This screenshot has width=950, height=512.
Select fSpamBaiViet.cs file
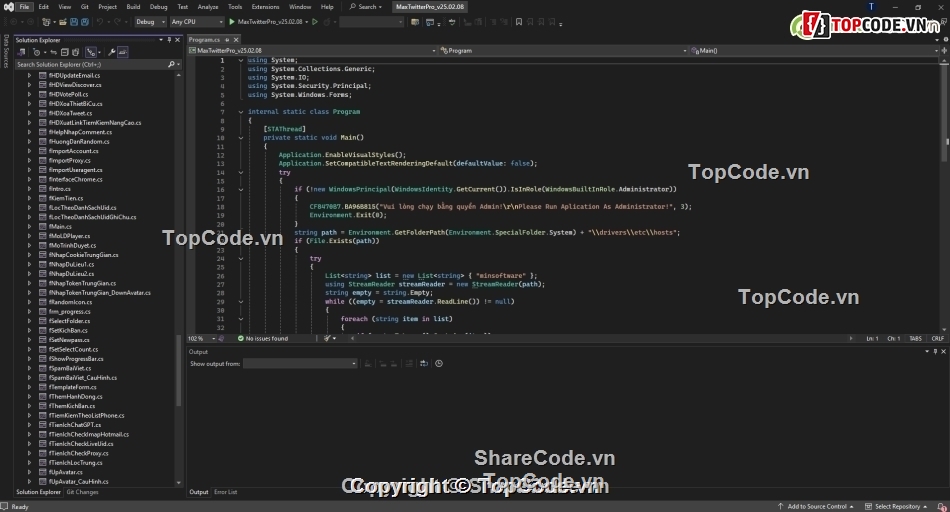pyautogui.click(x=70, y=368)
